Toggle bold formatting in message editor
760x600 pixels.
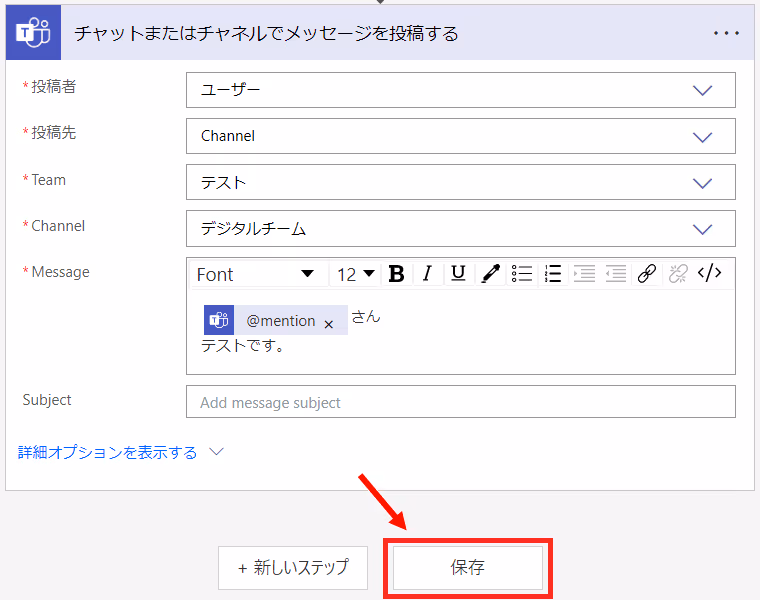click(396, 274)
